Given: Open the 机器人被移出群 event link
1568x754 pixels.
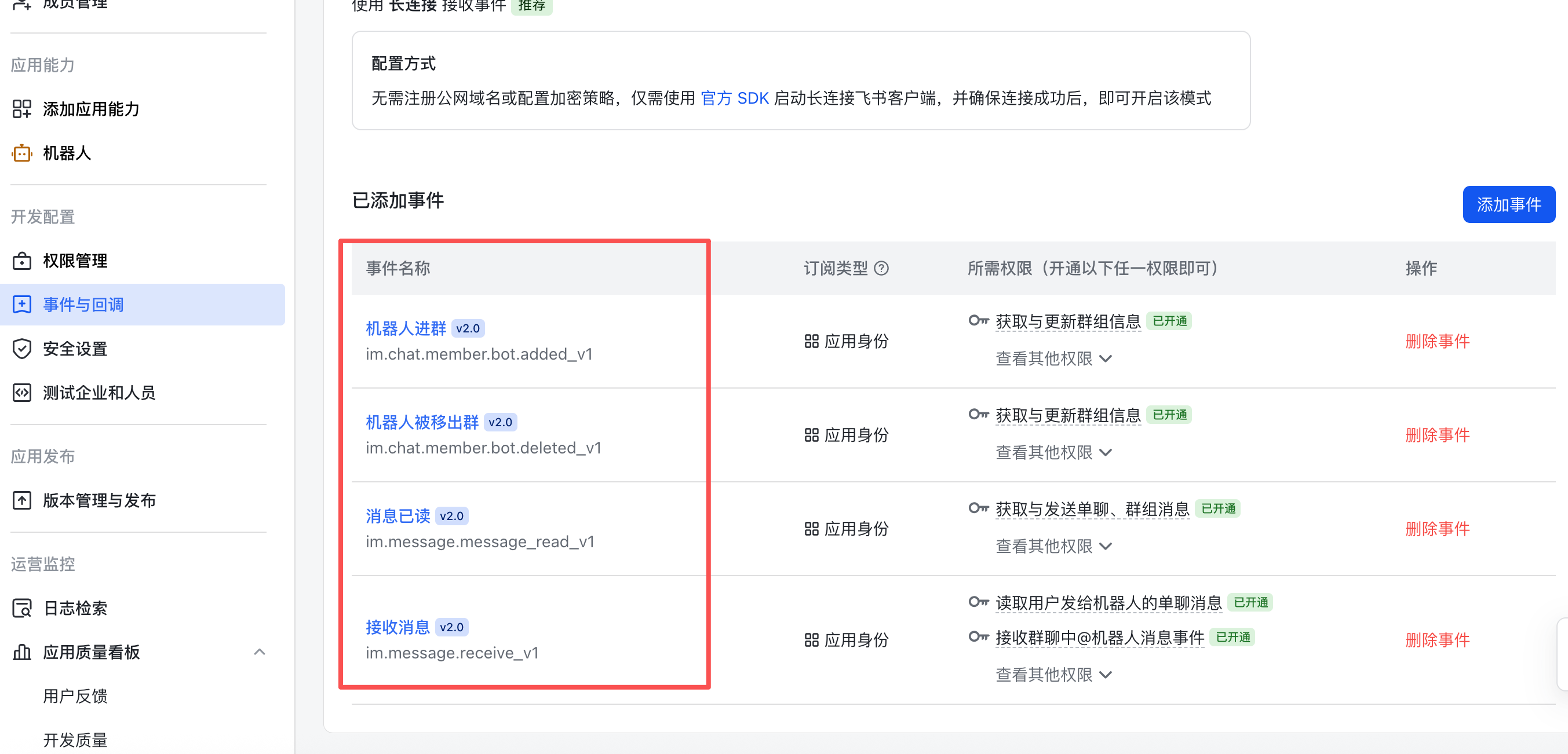Looking at the screenshot, I should [x=422, y=422].
